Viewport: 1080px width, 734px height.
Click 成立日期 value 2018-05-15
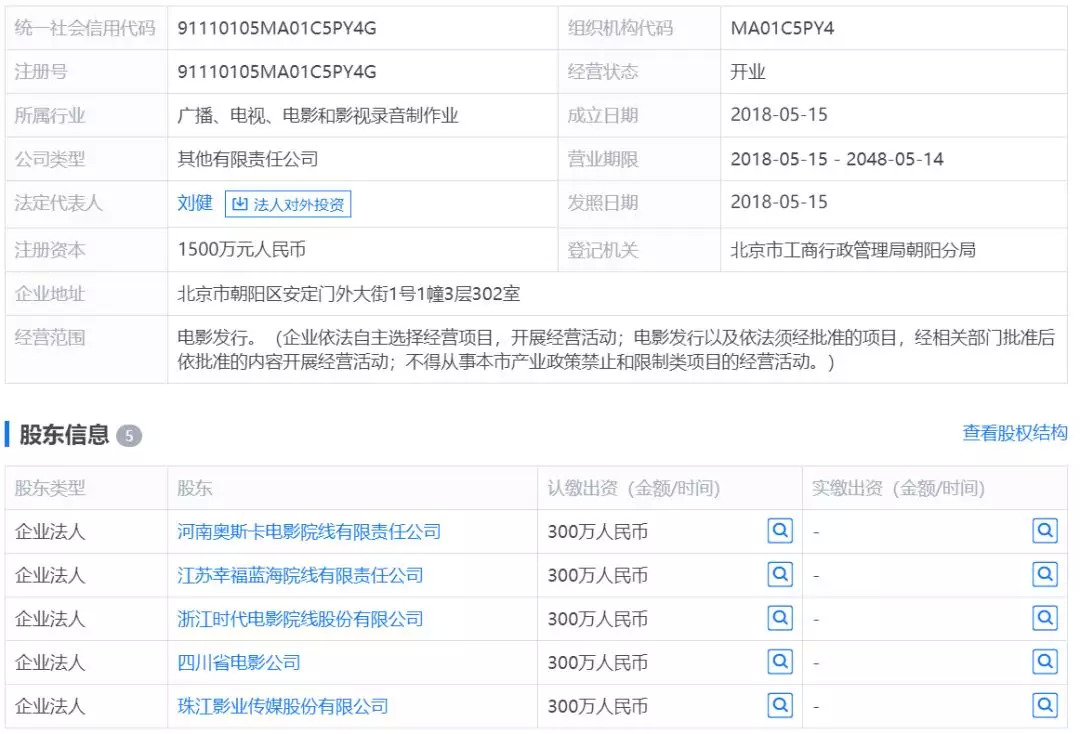(x=779, y=115)
